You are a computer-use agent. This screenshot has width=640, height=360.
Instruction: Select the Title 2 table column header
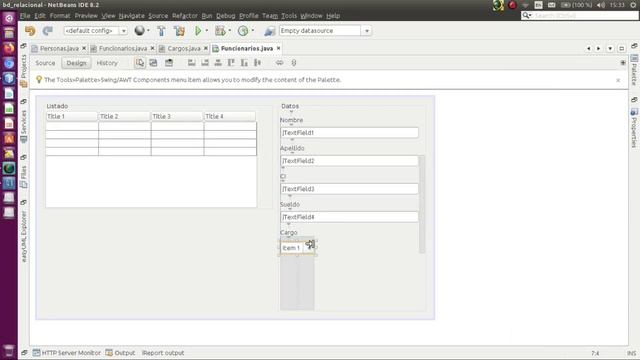pos(124,116)
